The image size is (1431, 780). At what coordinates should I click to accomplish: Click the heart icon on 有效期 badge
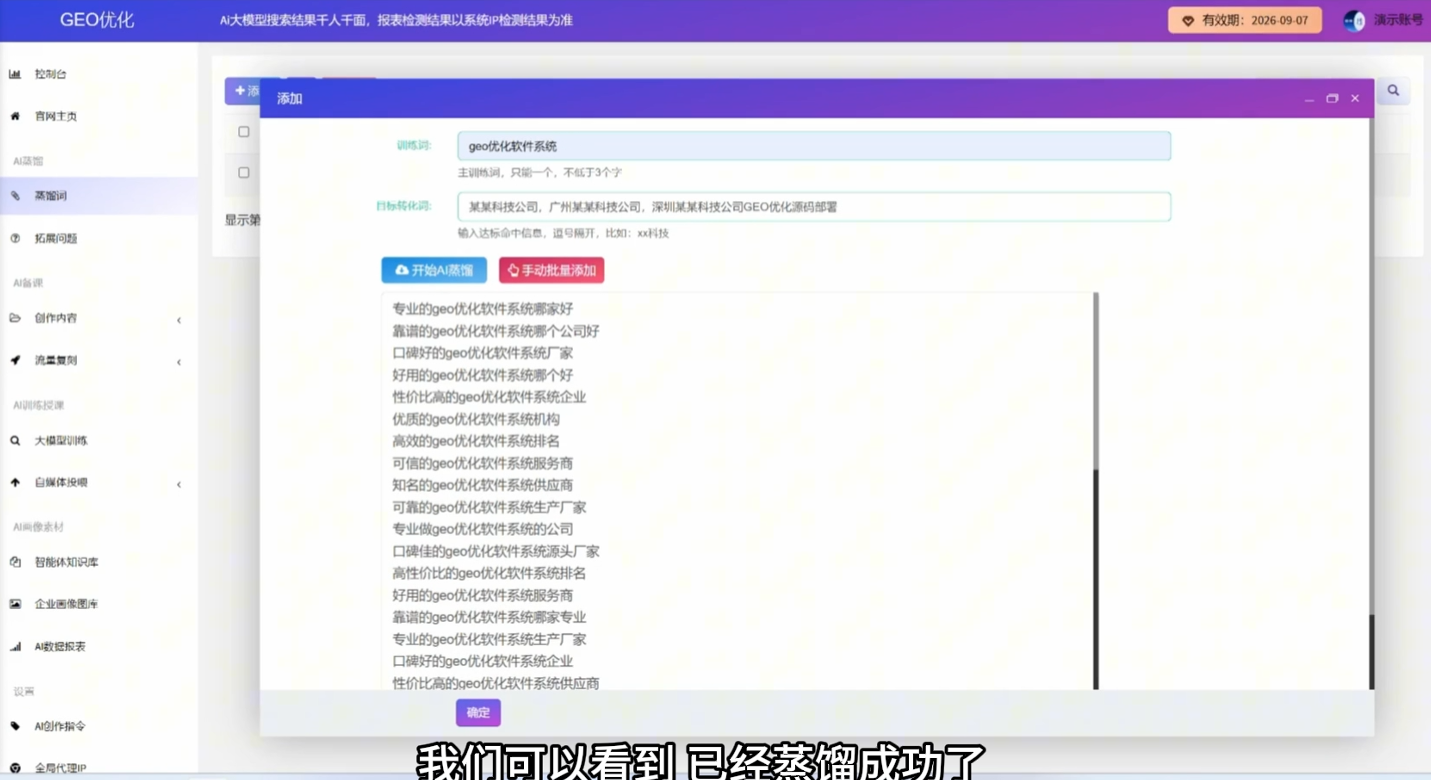(x=1190, y=20)
